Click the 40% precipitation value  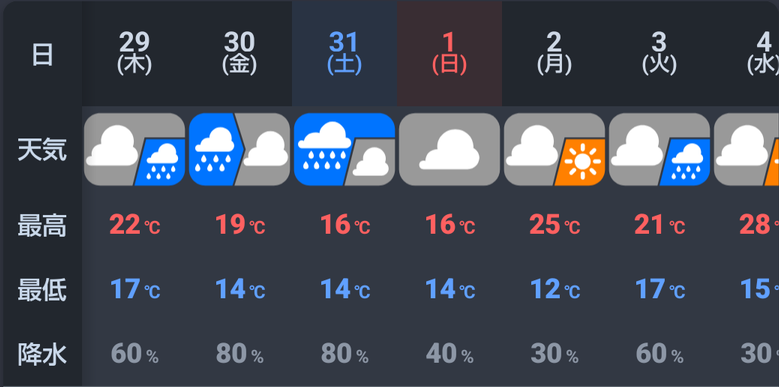point(450,354)
